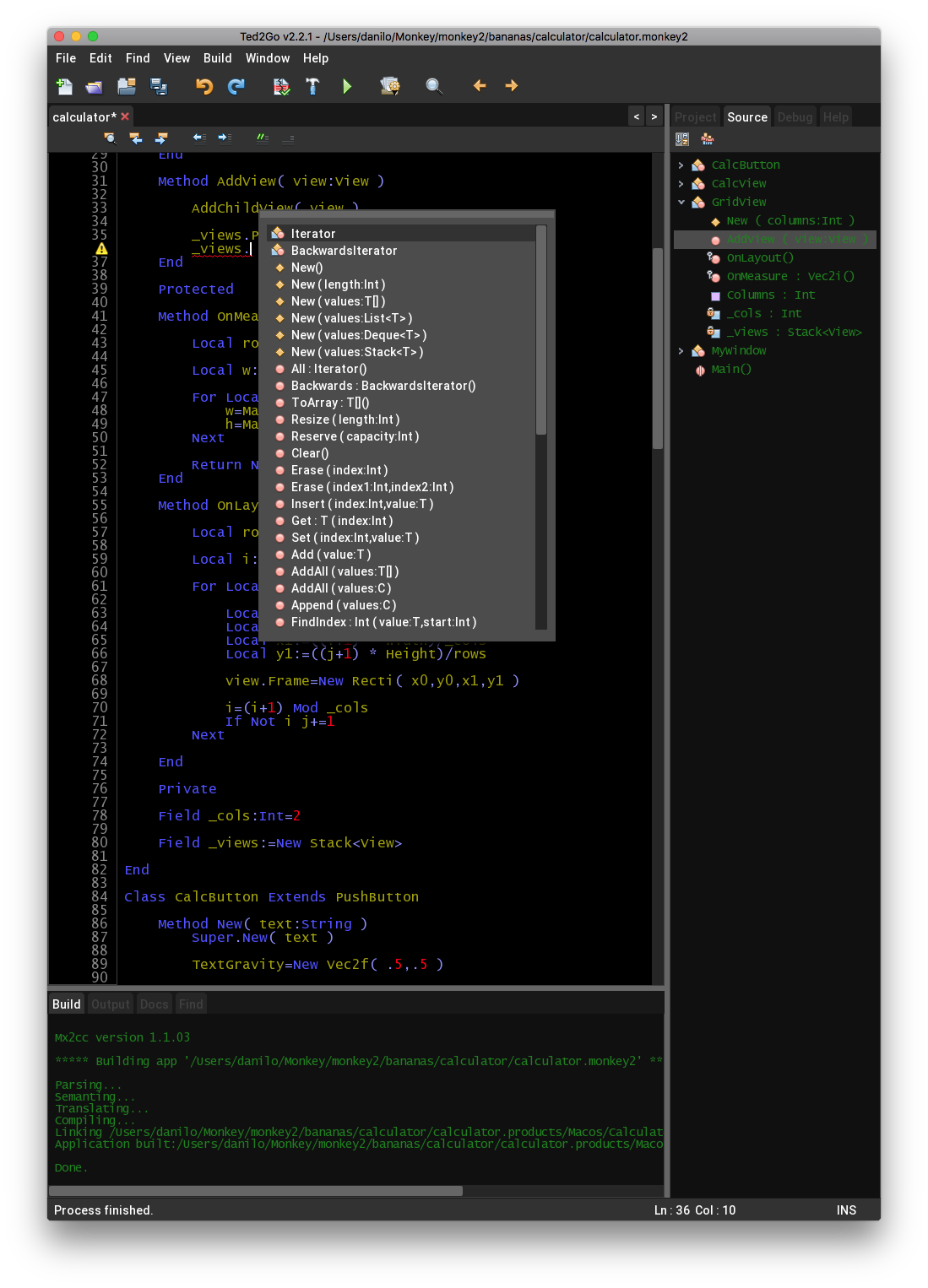Collapse the GridView class node
Viewport: 928px width, 1288px height.
point(681,202)
